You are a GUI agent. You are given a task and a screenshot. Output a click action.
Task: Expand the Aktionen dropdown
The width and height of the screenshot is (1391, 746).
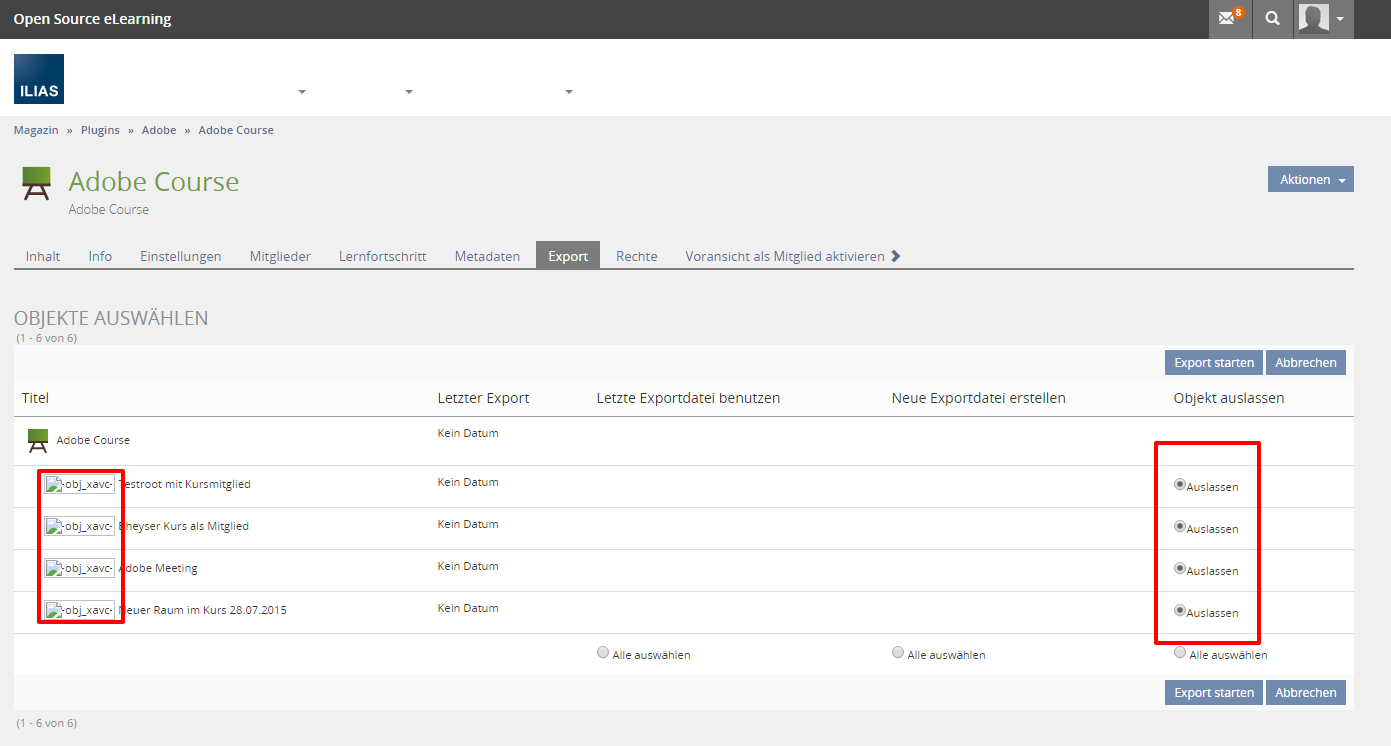click(x=1310, y=180)
